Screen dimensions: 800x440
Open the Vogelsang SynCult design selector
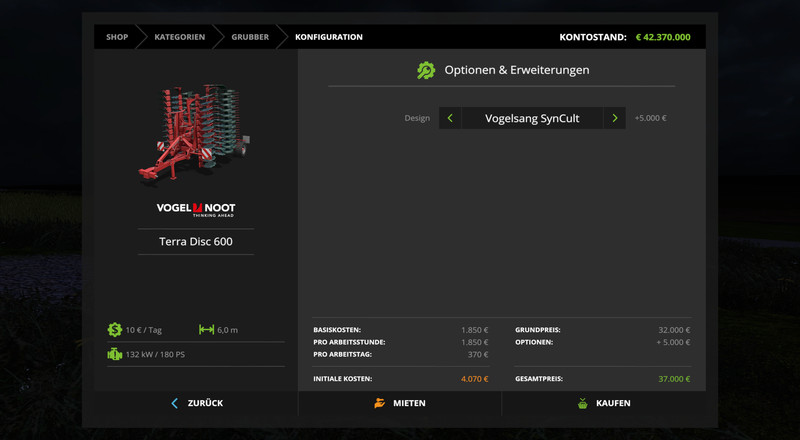coord(532,118)
